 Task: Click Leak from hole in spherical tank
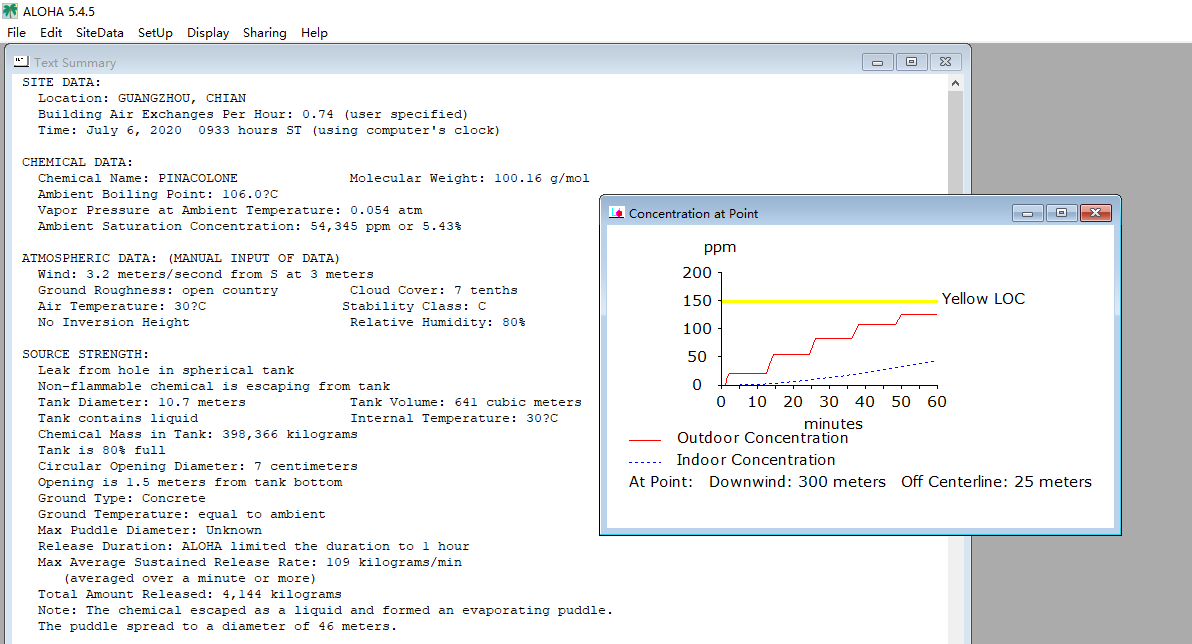(166, 370)
